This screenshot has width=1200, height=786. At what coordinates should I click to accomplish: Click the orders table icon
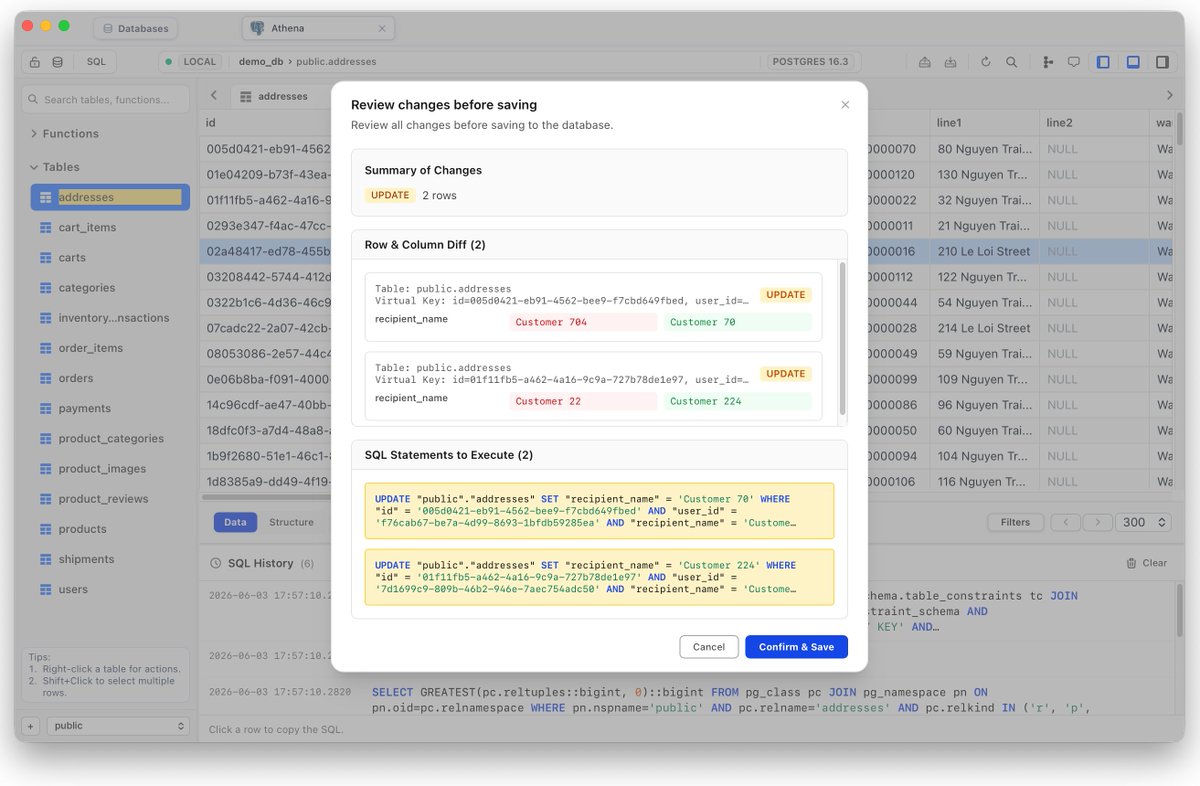pyautogui.click(x=45, y=378)
